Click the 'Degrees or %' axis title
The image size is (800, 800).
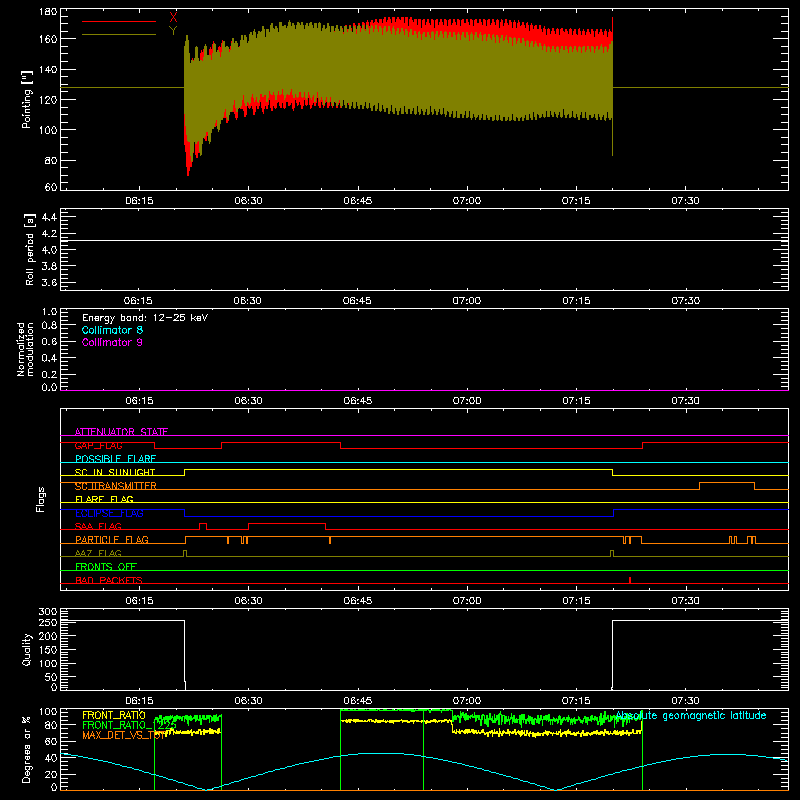point(27,750)
